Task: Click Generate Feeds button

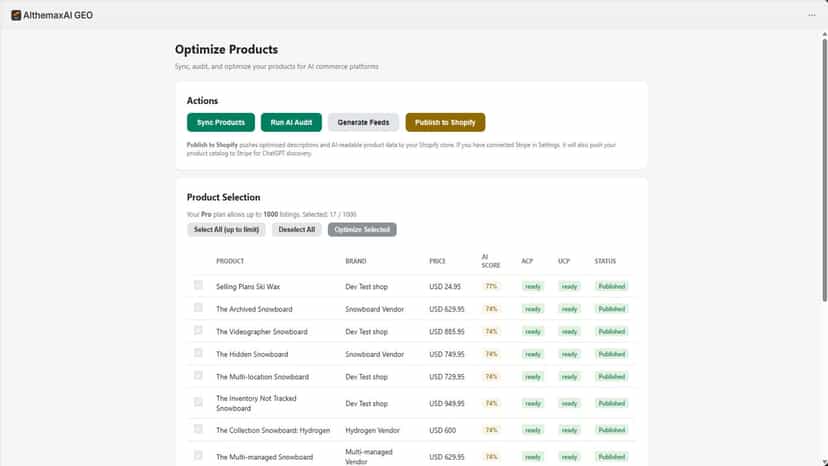Action: coord(363,122)
